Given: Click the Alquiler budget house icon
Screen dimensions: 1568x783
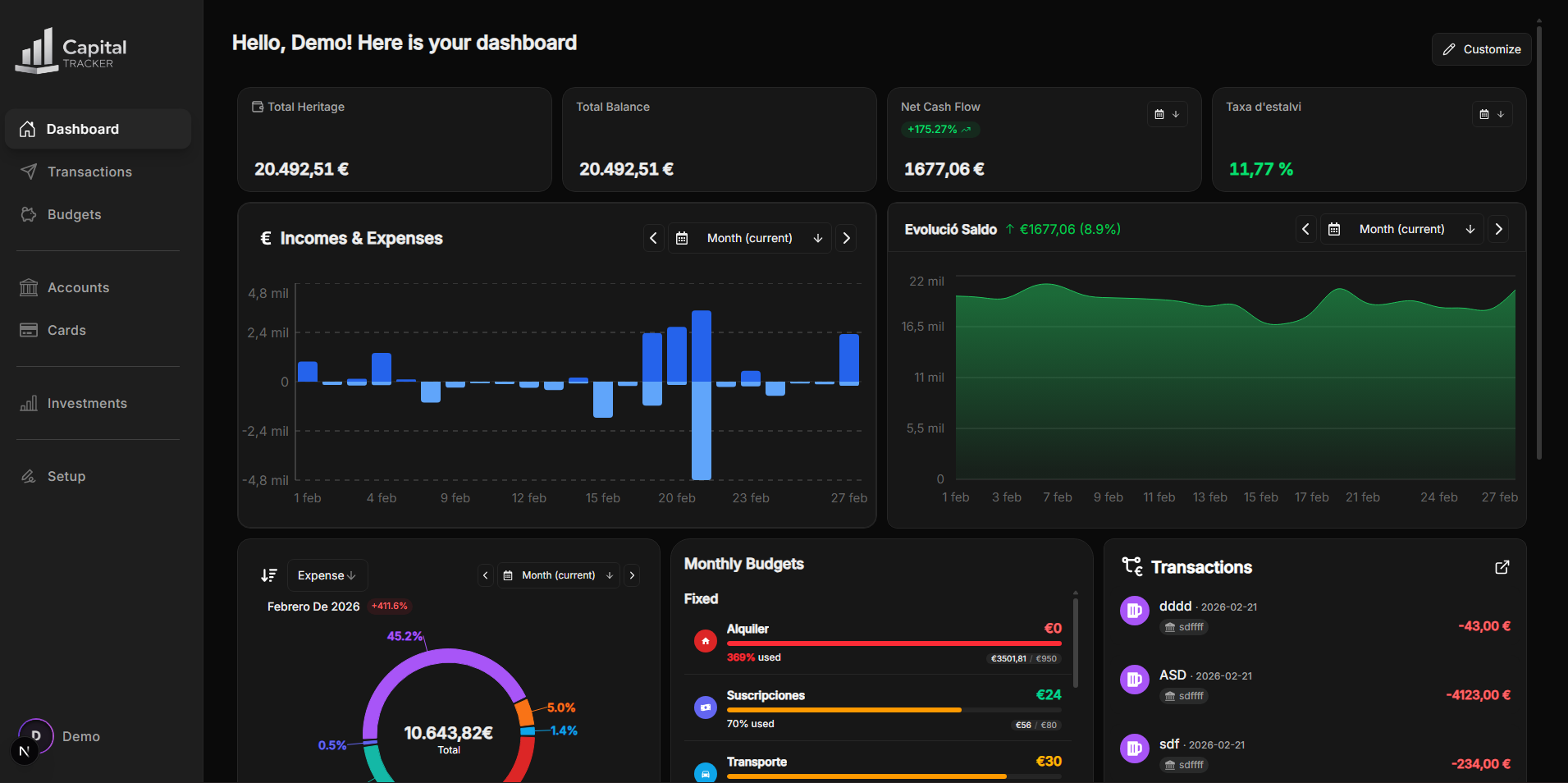Looking at the screenshot, I should point(705,641).
